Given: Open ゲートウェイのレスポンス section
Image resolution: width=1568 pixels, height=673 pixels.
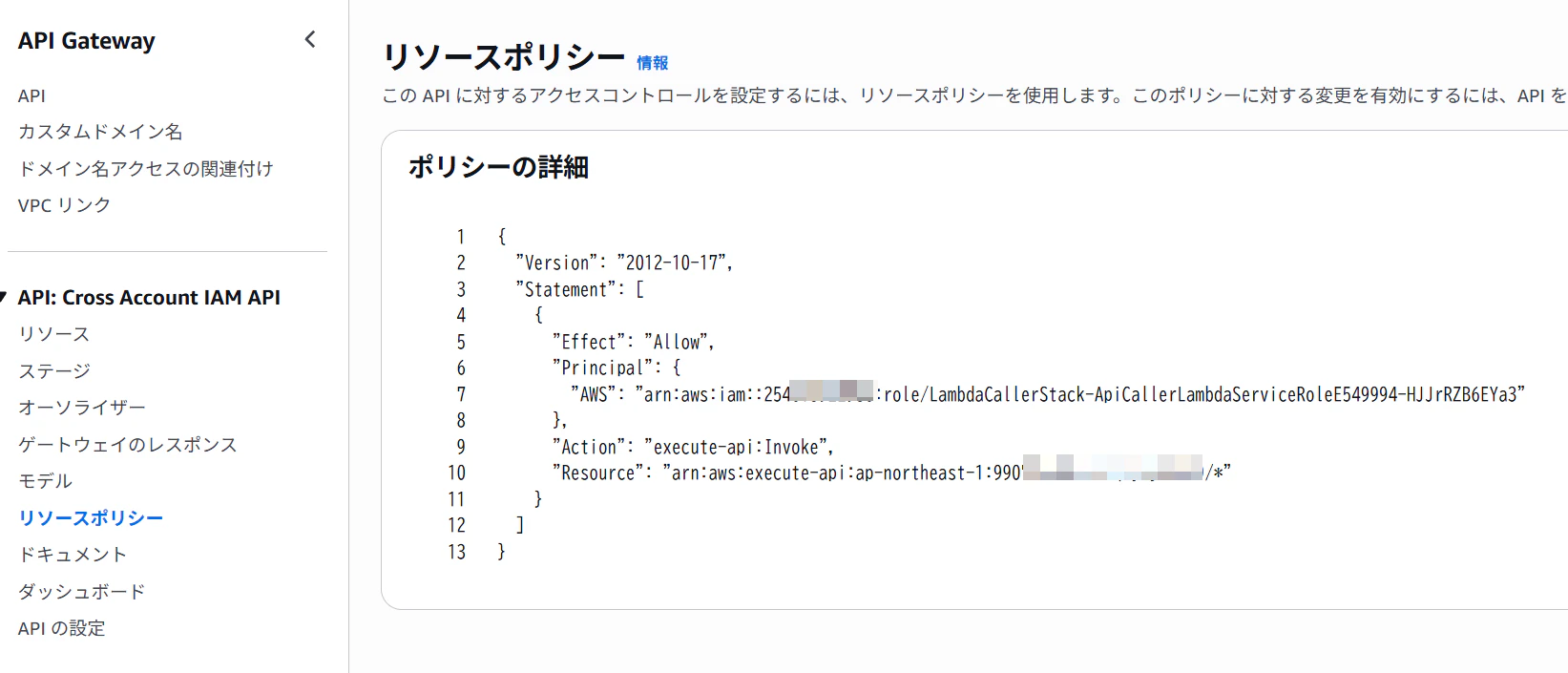Looking at the screenshot, I should pyautogui.click(x=128, y=444).
